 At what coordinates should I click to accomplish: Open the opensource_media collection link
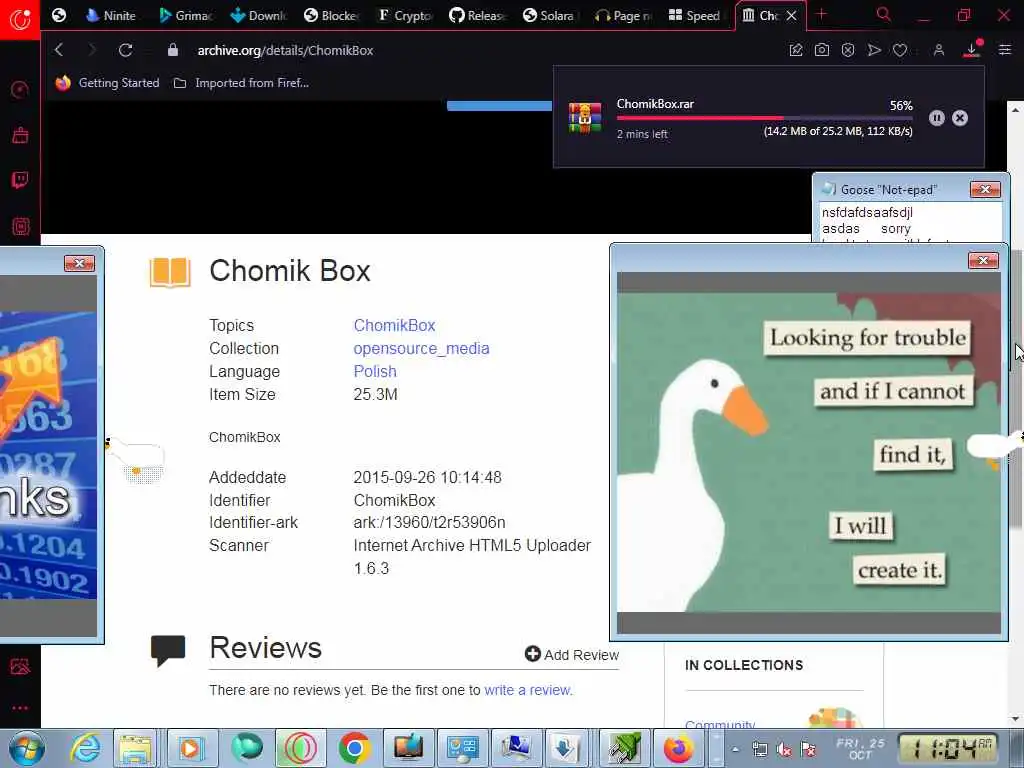click(421, 348)
